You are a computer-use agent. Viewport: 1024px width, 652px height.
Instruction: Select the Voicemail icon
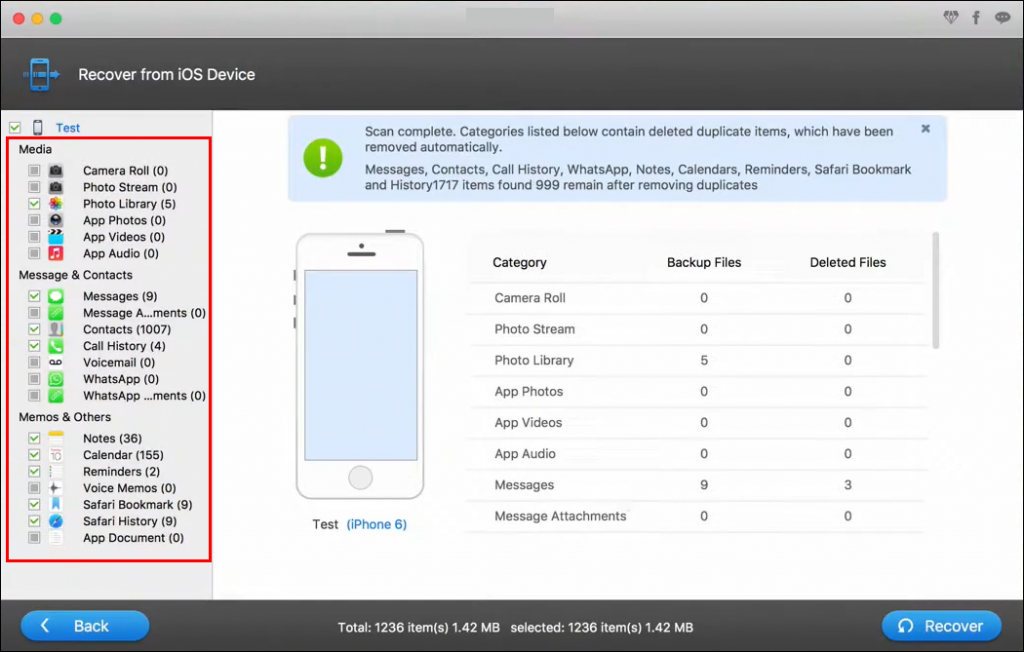pyautogui.click(x=54, y=362)
